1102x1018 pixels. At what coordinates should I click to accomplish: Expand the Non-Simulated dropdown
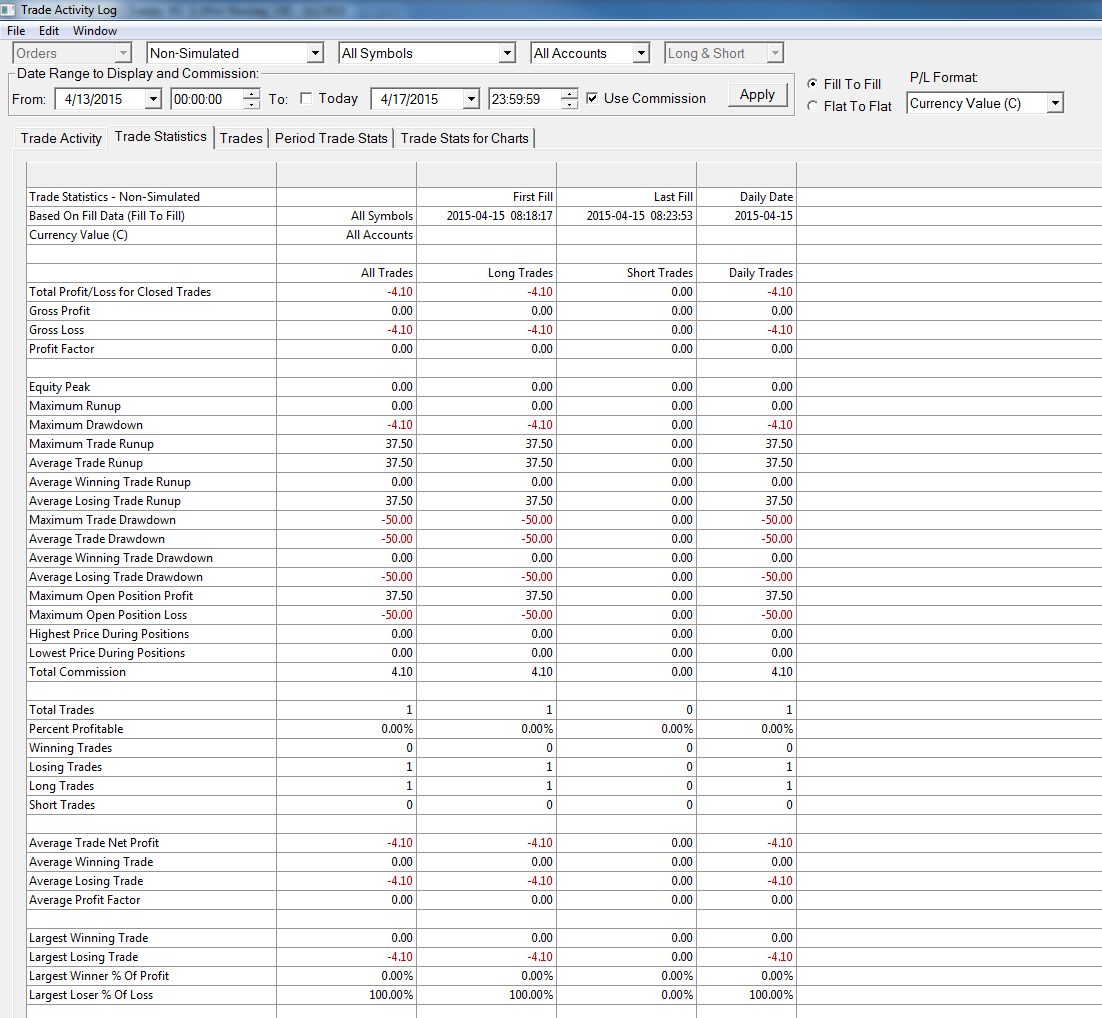pos(316,53)
